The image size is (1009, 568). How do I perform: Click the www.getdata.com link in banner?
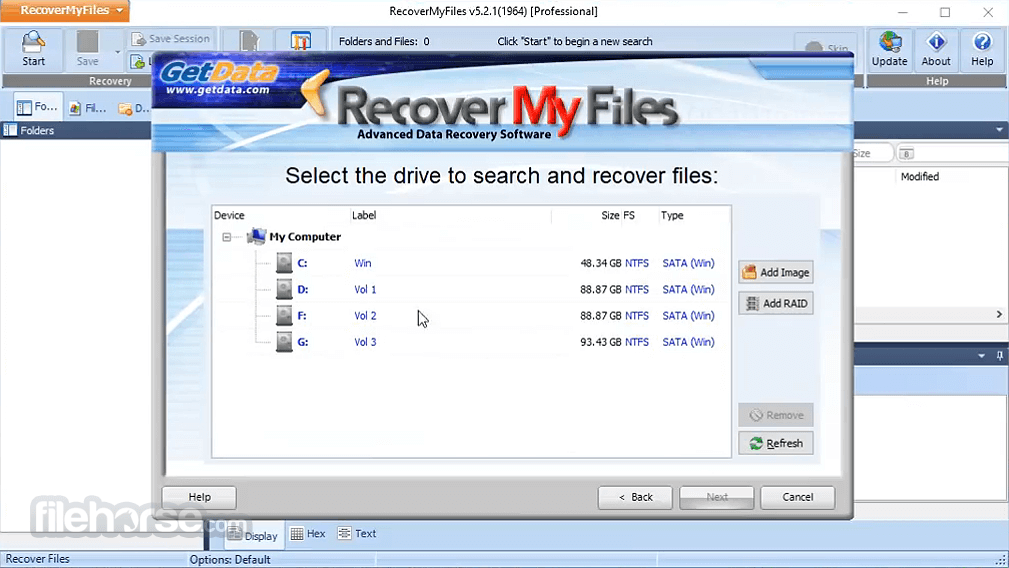point(218,90)
